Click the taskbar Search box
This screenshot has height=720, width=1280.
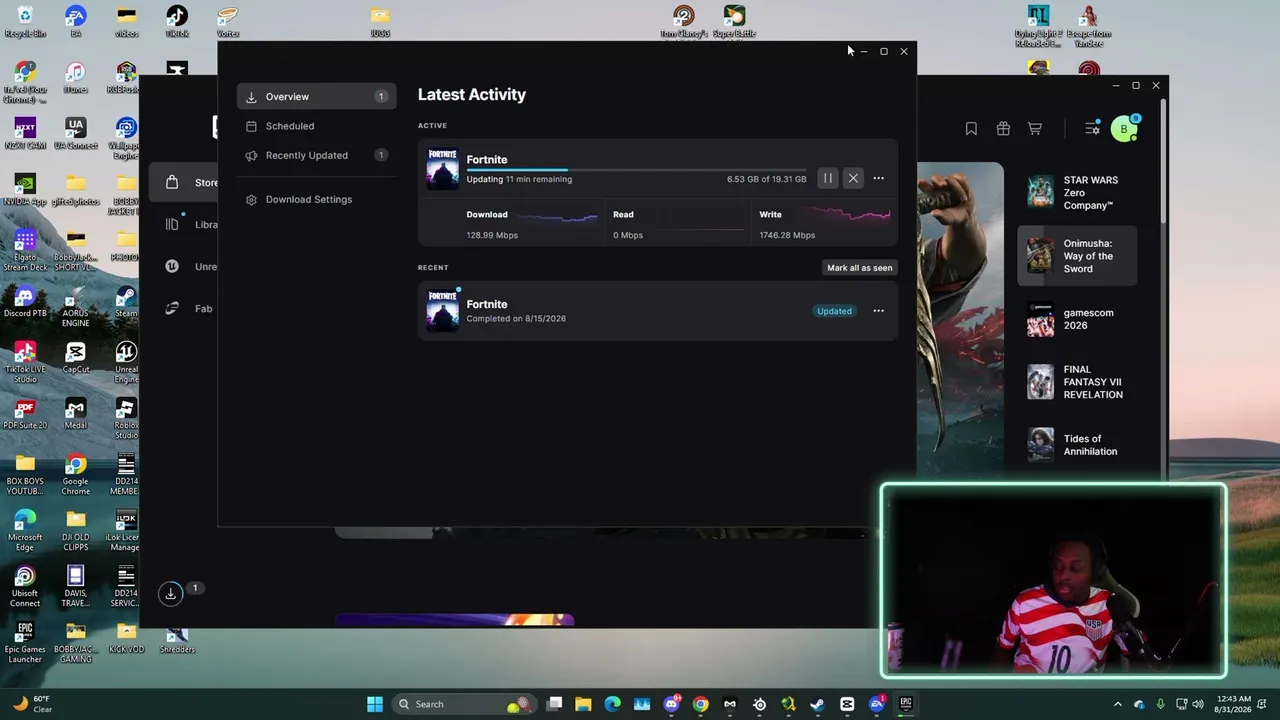coord(463,704)
